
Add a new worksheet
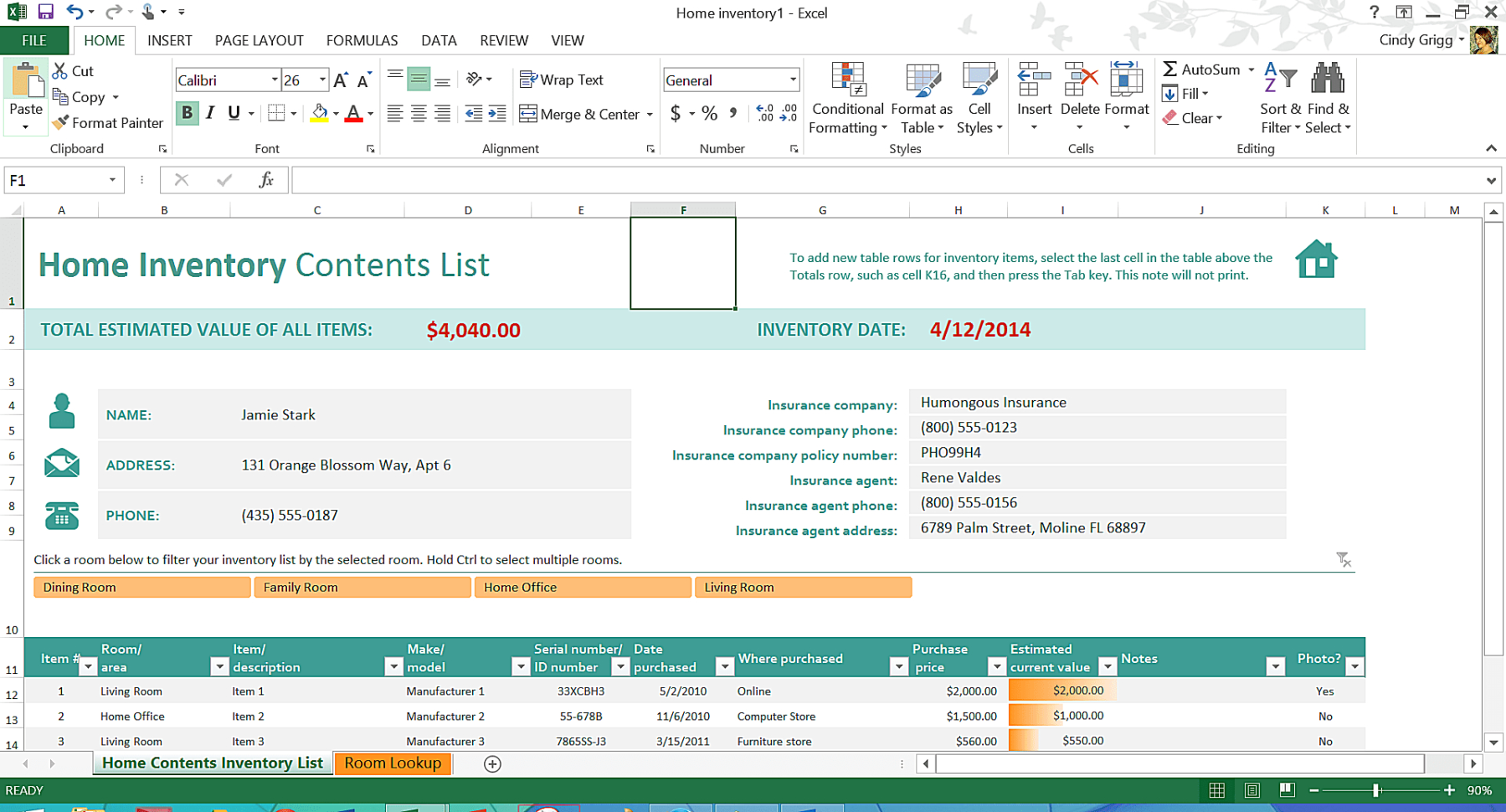pyautogui.click(x=492, y=763)
